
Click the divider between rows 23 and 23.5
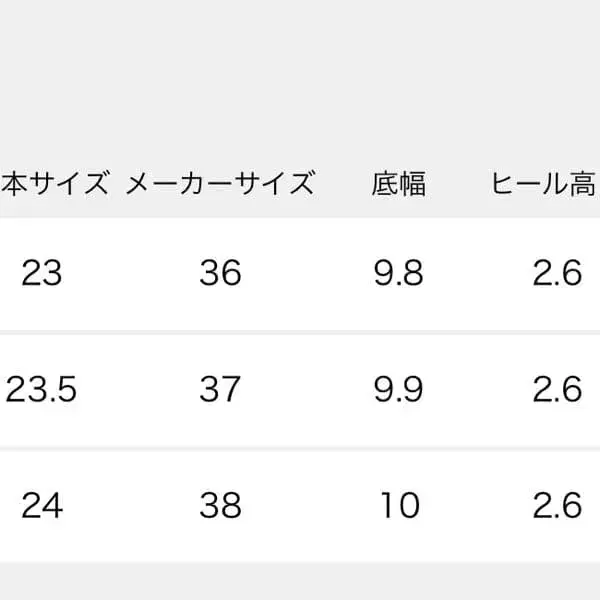[x=300, y=332]
